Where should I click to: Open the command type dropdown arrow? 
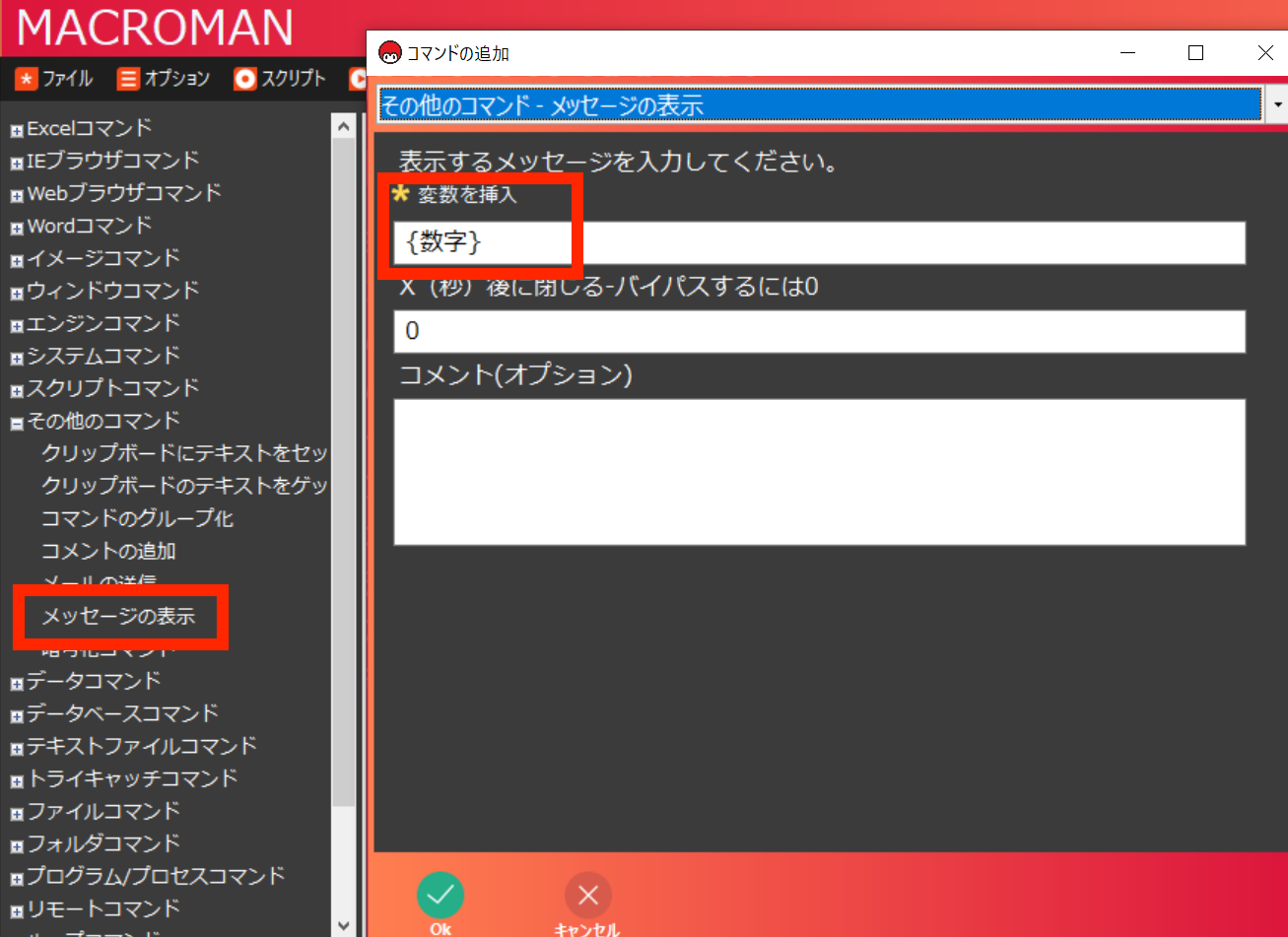(x=1277, y=104)
